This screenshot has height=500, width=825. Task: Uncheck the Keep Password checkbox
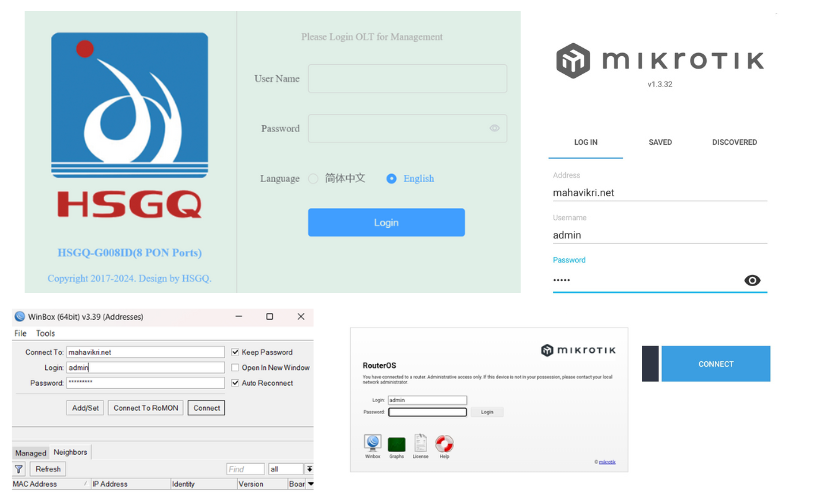[x=235, y=352]
